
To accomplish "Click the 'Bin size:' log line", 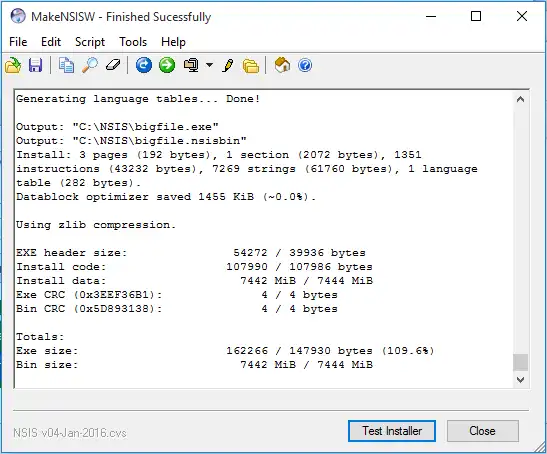I will coord(194,365).
